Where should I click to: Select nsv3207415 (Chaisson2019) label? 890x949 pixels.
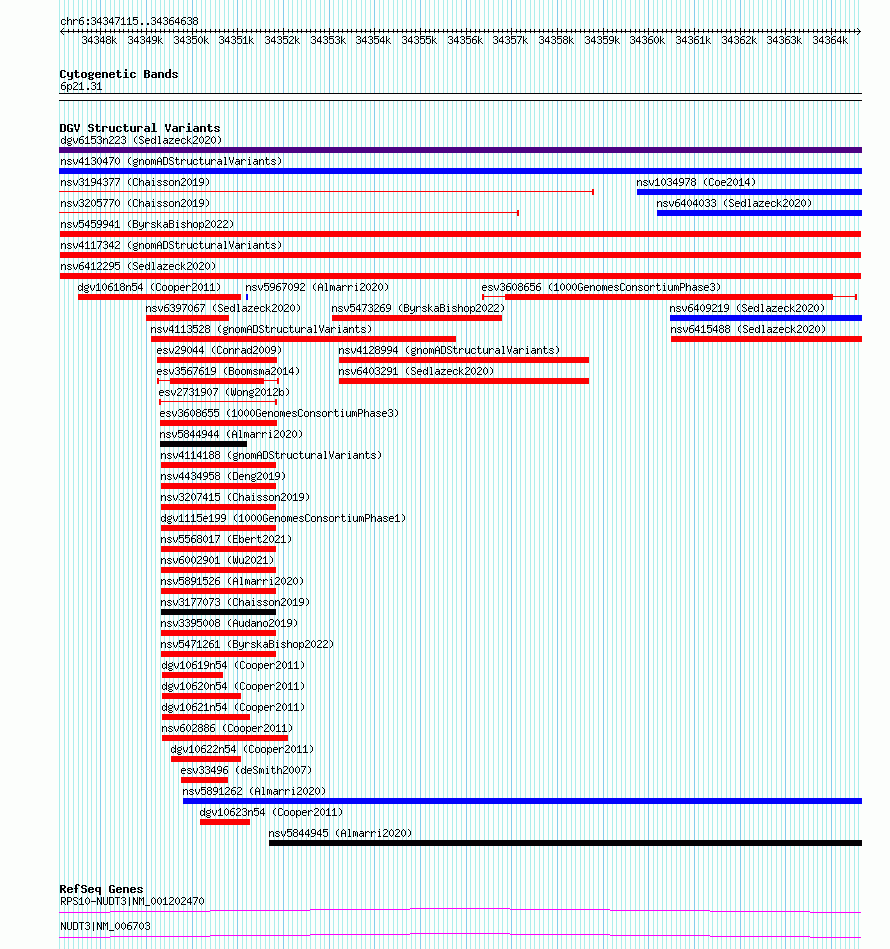(x=235, y=497)
